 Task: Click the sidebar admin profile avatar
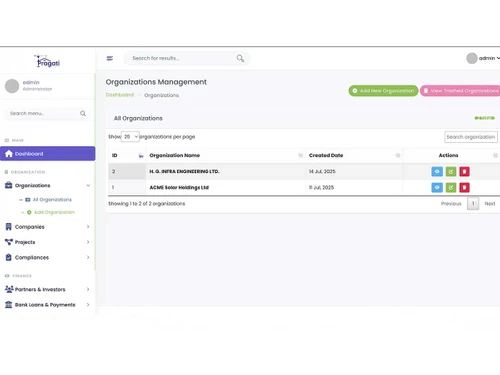click(x=12, y=86)
